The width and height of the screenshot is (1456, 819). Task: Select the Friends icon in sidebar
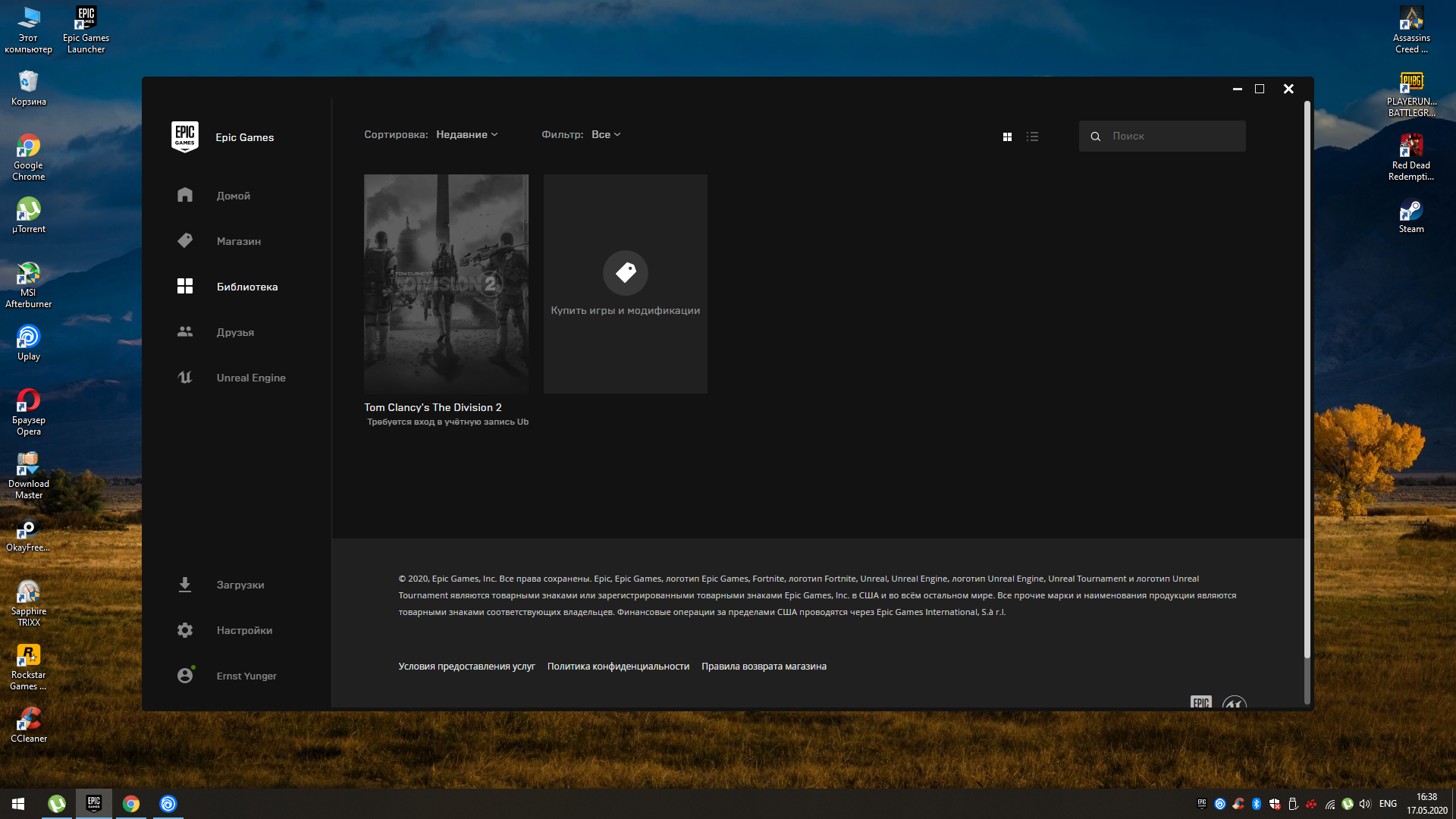tap(185, 332)
